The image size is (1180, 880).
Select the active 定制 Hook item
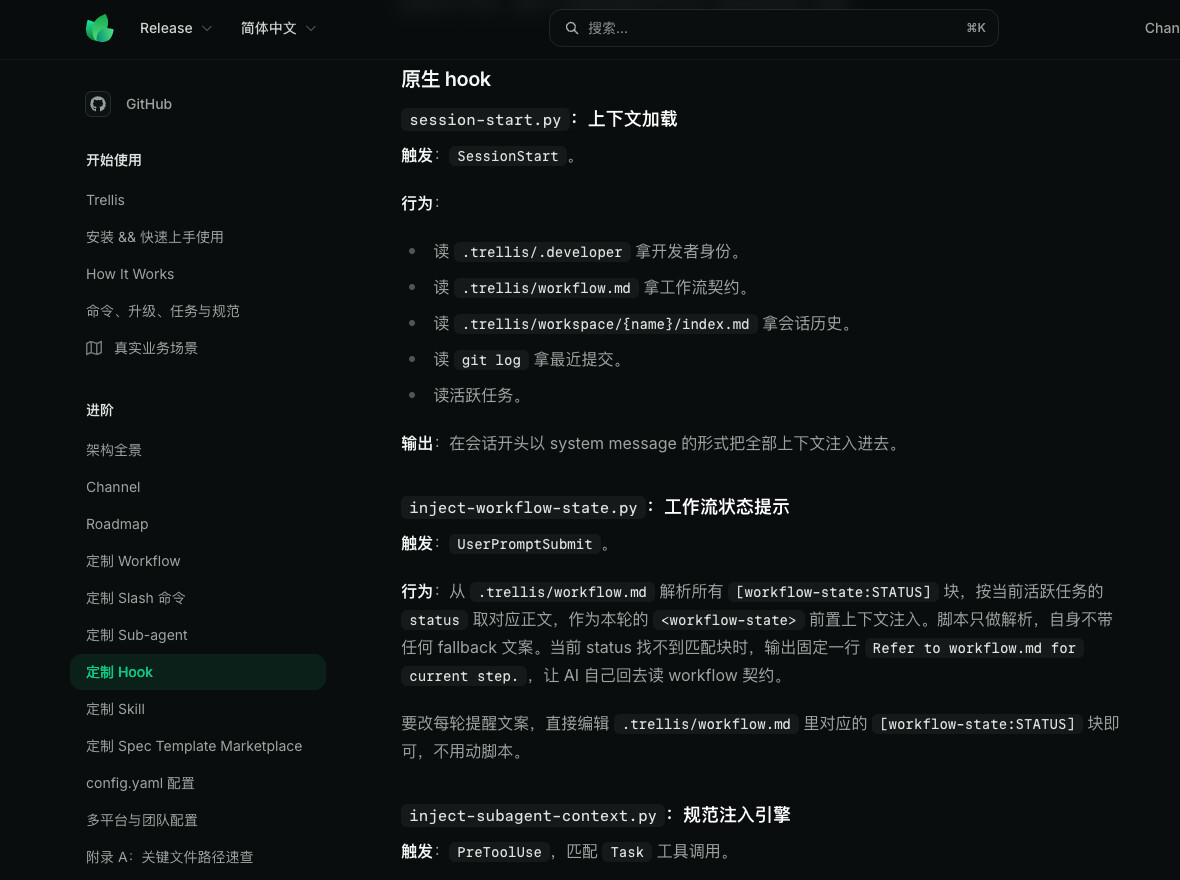198,671
